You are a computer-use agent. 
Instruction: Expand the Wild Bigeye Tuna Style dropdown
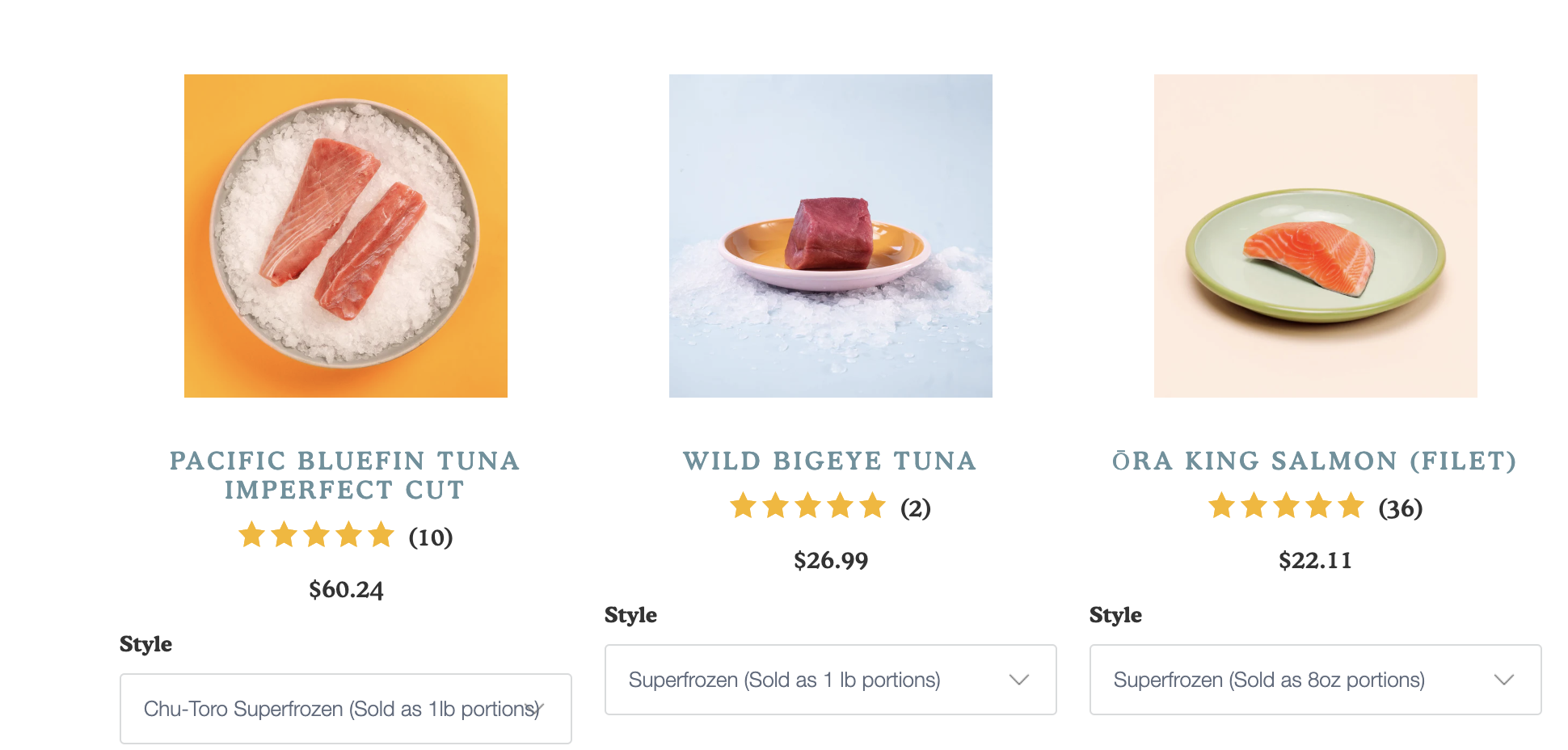(x=831, y=680)
